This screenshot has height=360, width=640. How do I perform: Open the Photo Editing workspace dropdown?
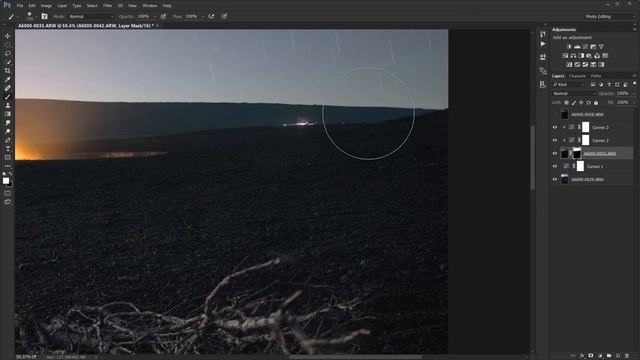610,16
